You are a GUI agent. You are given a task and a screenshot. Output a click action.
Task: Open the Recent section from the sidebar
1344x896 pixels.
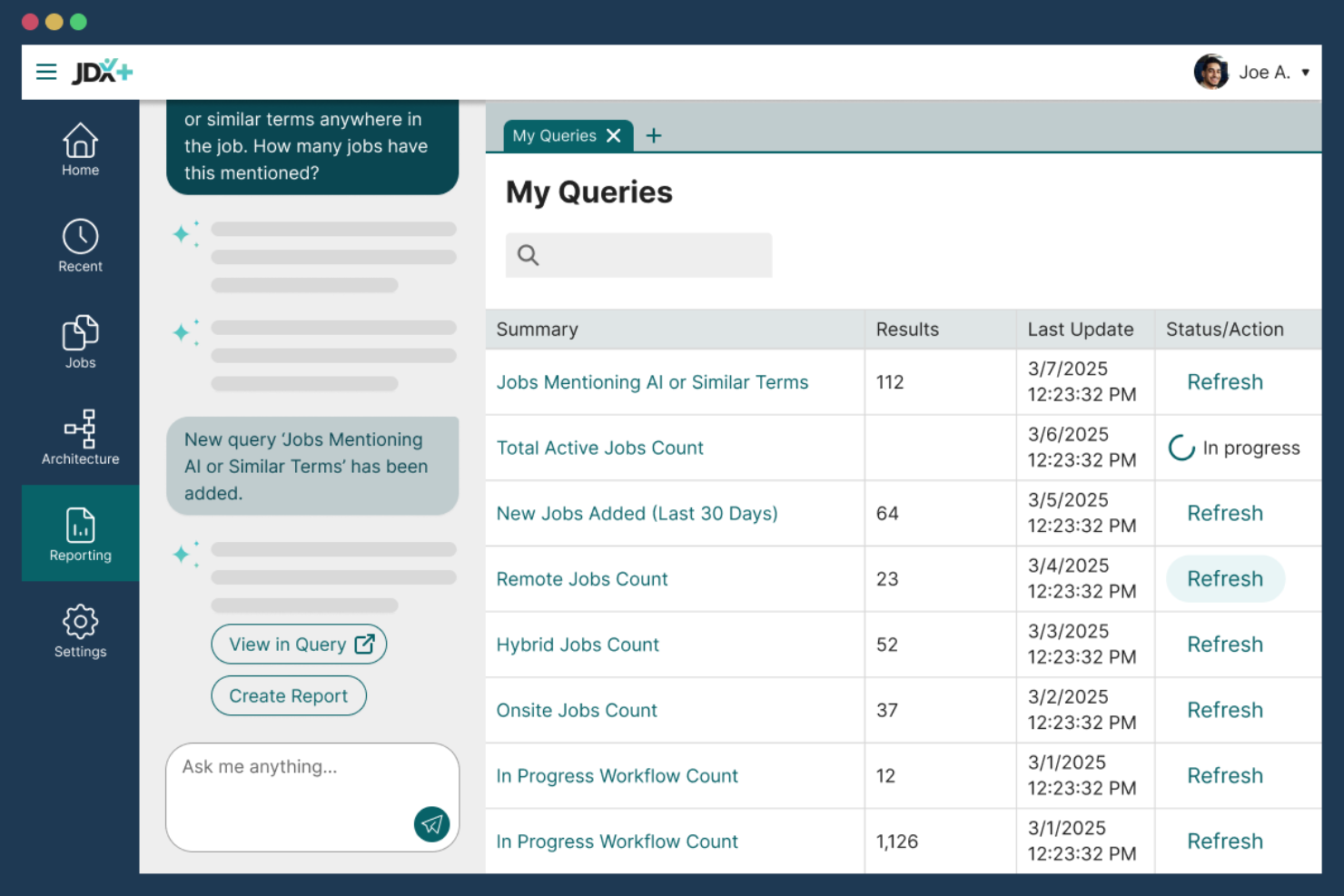pos(80,244)
